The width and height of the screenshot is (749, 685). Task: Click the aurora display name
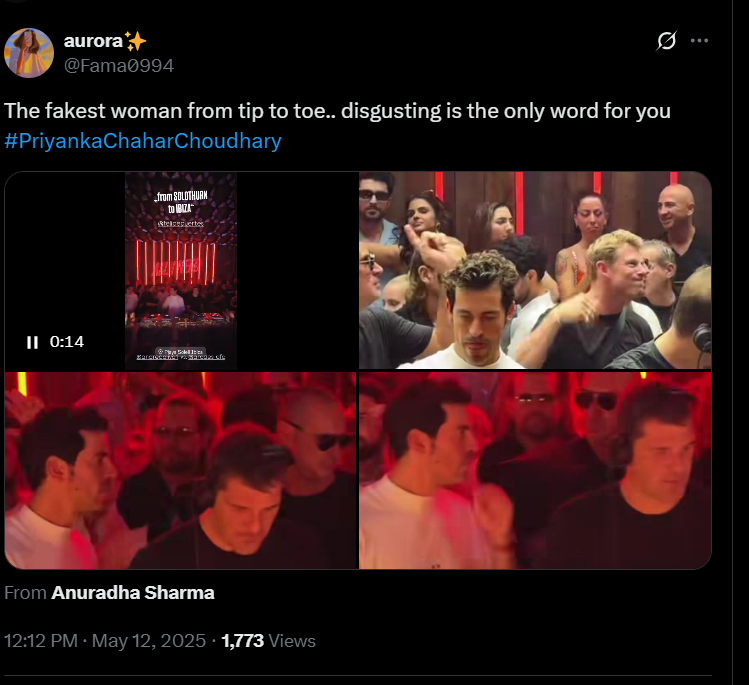(93, 41)
